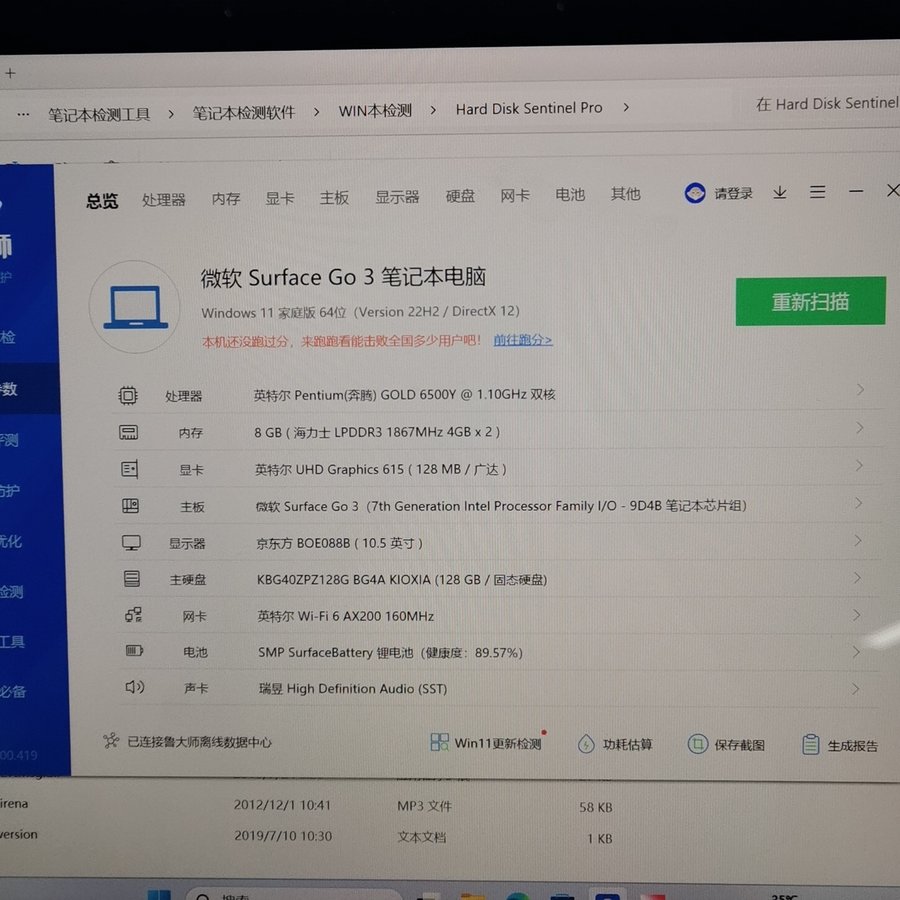The height and width of the screenshot is (900, 900).
Task: Click the memory module icon
Action: (129, 432)
